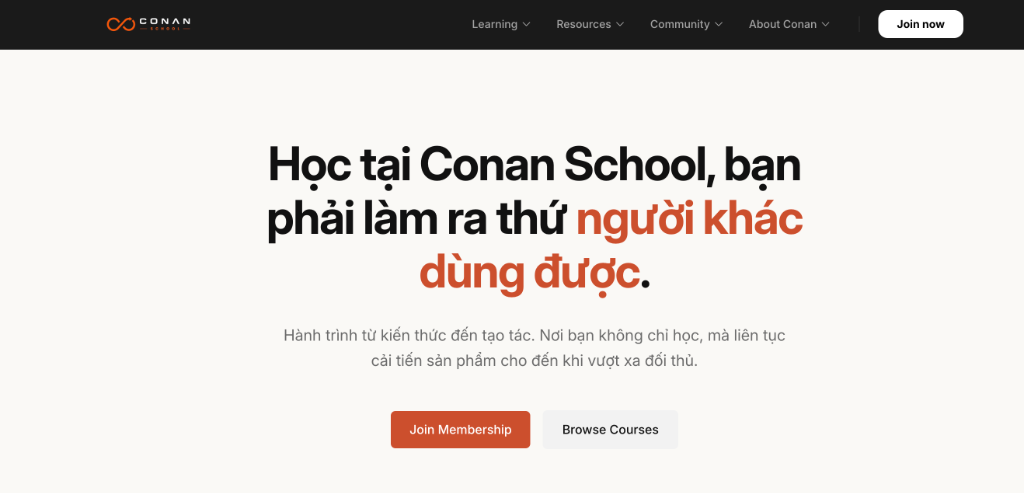Click the Join Membership button
Viewport: 1024px width, 493px height.
(460, 430)
